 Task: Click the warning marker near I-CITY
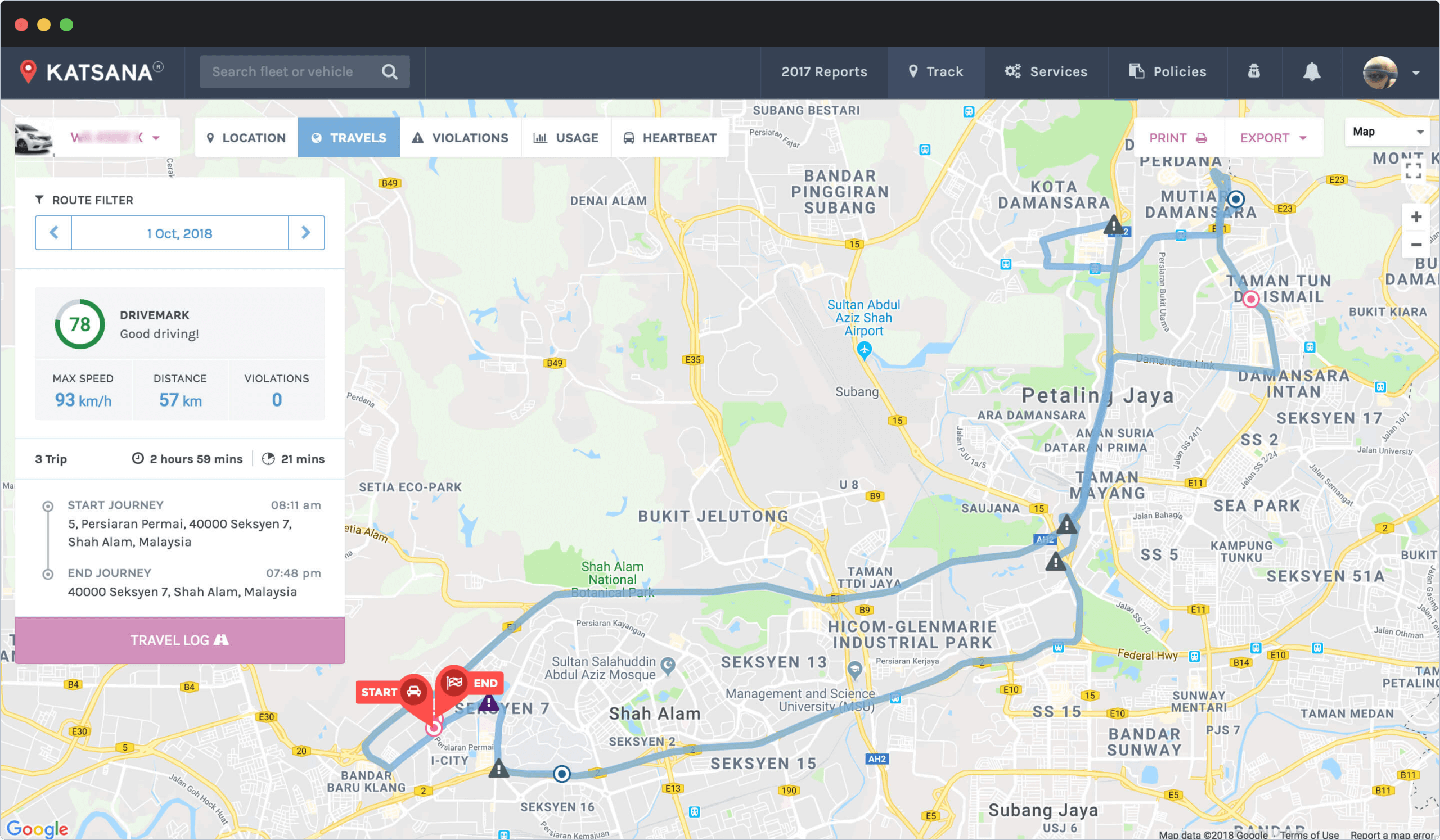(x=499, y=768)
